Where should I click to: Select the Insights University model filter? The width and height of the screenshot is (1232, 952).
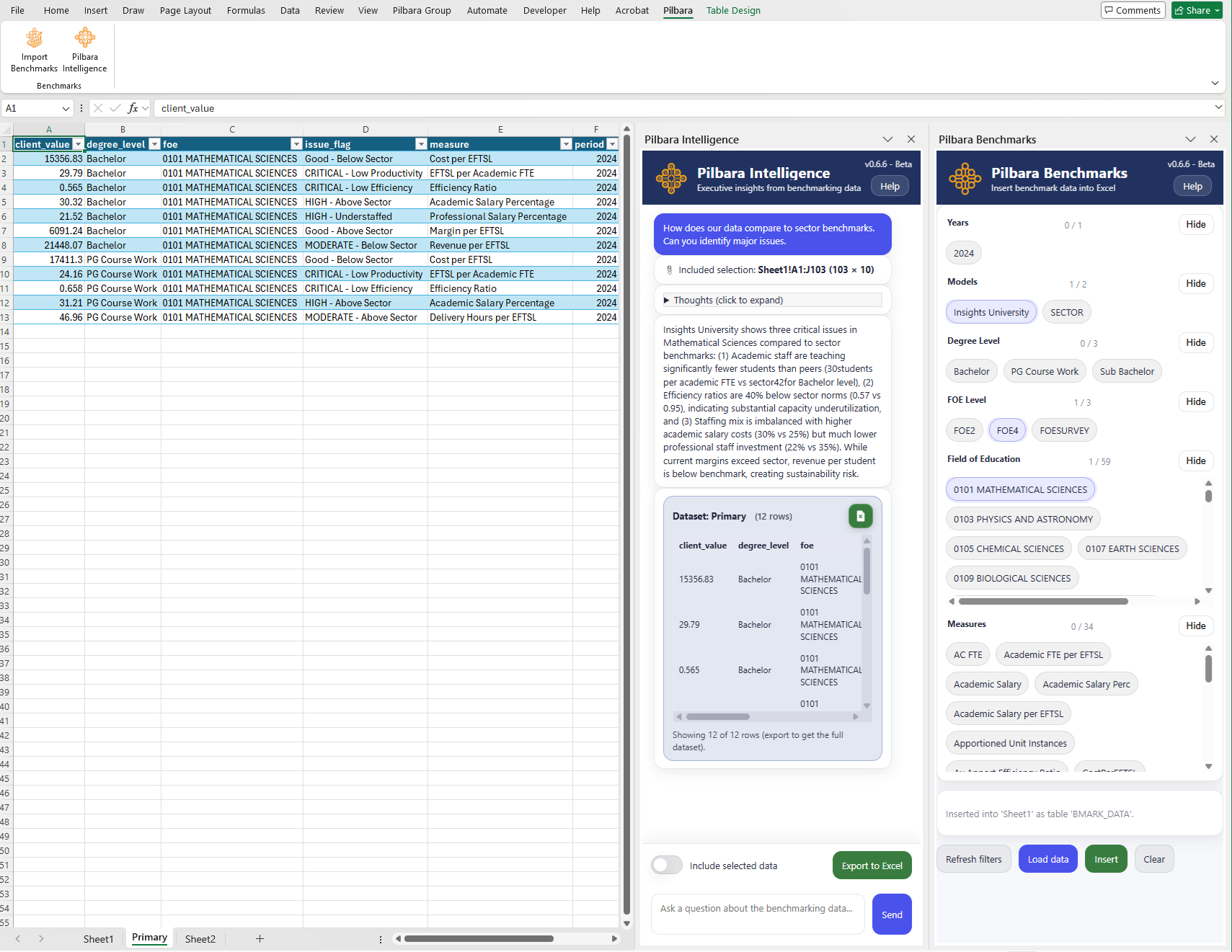(x=991, y=311)
